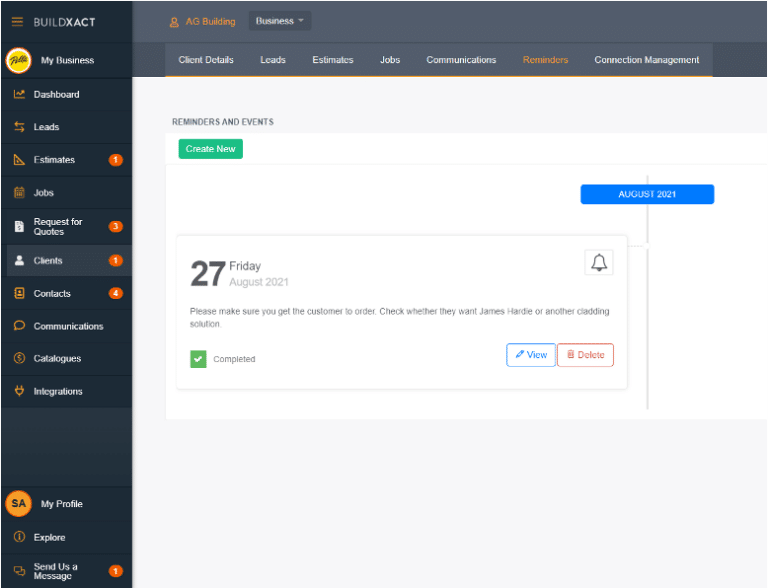Click the View reminder button
Screen dimensions: 768x588
(x=531, y=355)
